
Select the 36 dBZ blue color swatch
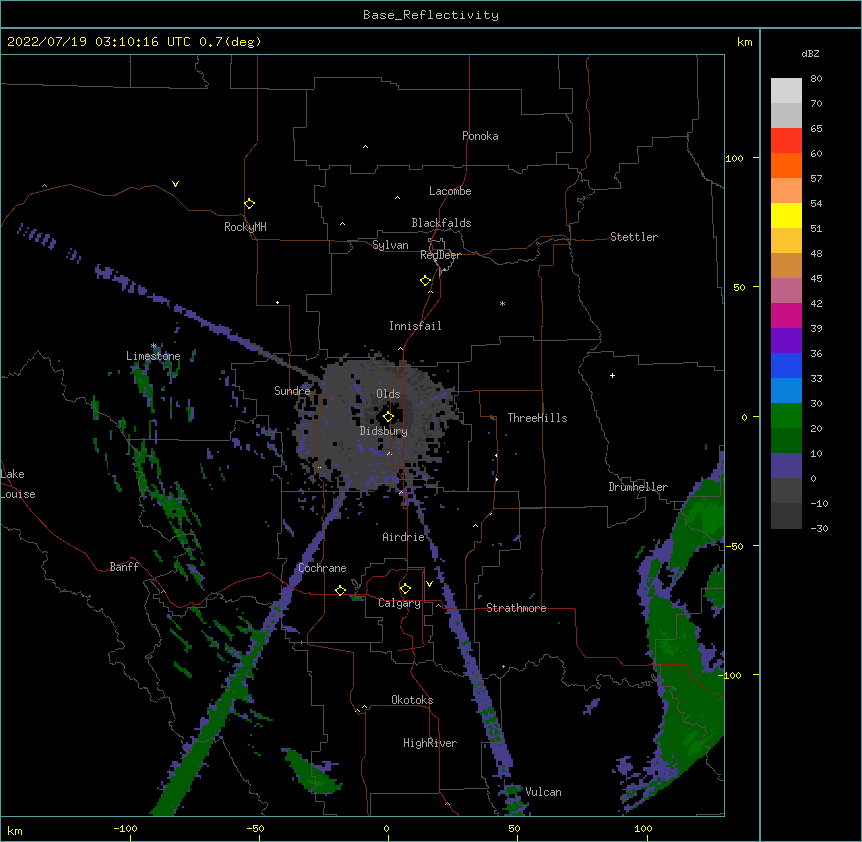786,365
